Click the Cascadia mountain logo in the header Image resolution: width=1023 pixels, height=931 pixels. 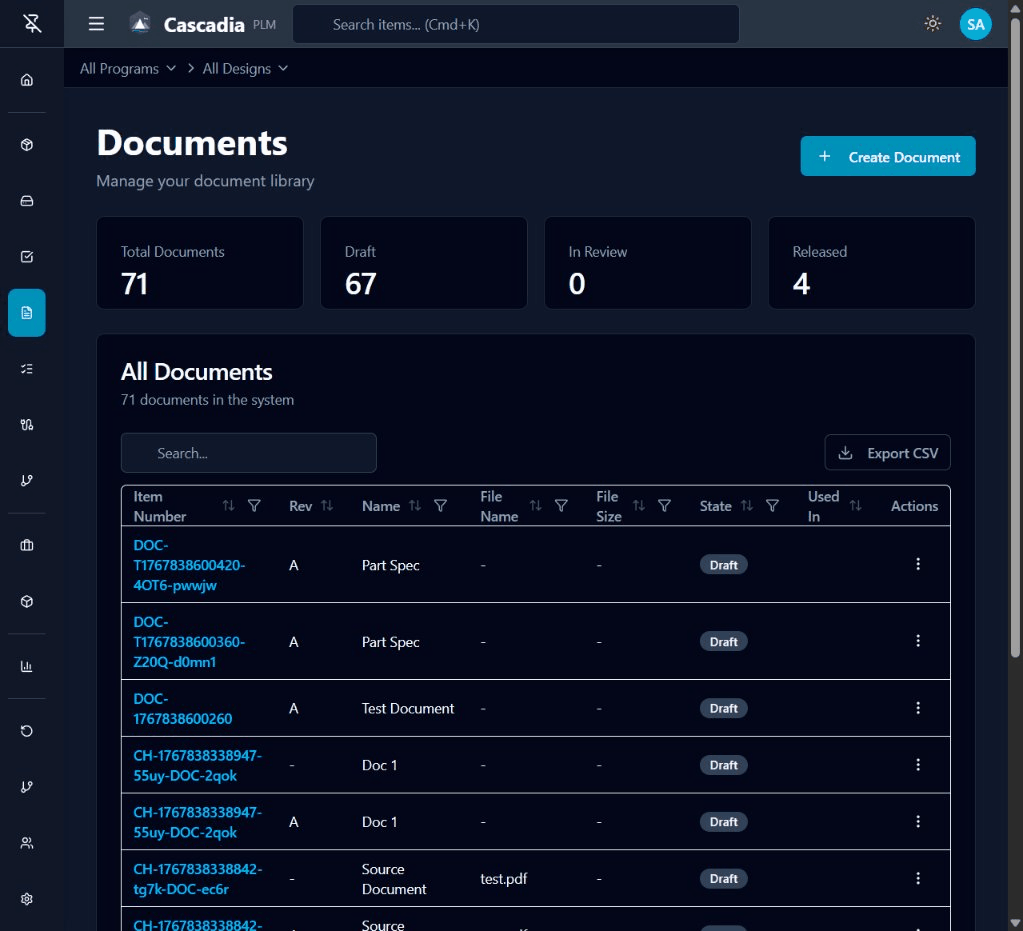[139, 23]
